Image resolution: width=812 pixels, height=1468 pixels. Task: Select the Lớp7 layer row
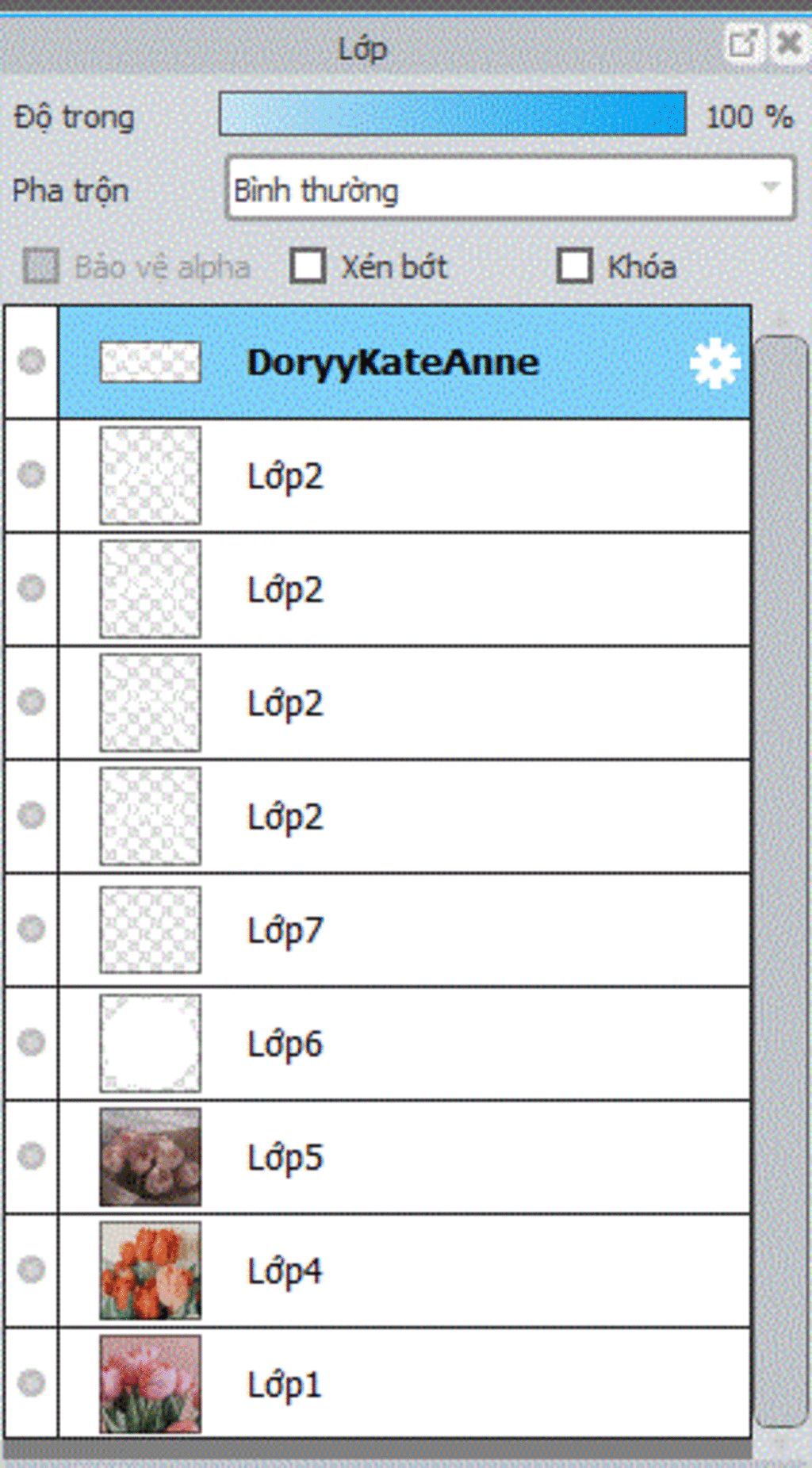pyautogui.click(x=404, y=930)
